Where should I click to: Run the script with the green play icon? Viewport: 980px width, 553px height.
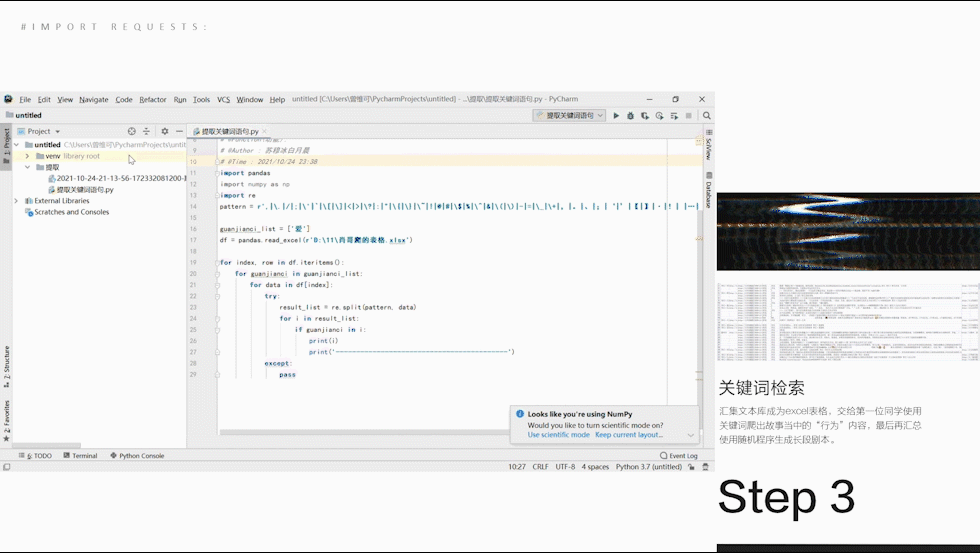click(x=616, y=116)
